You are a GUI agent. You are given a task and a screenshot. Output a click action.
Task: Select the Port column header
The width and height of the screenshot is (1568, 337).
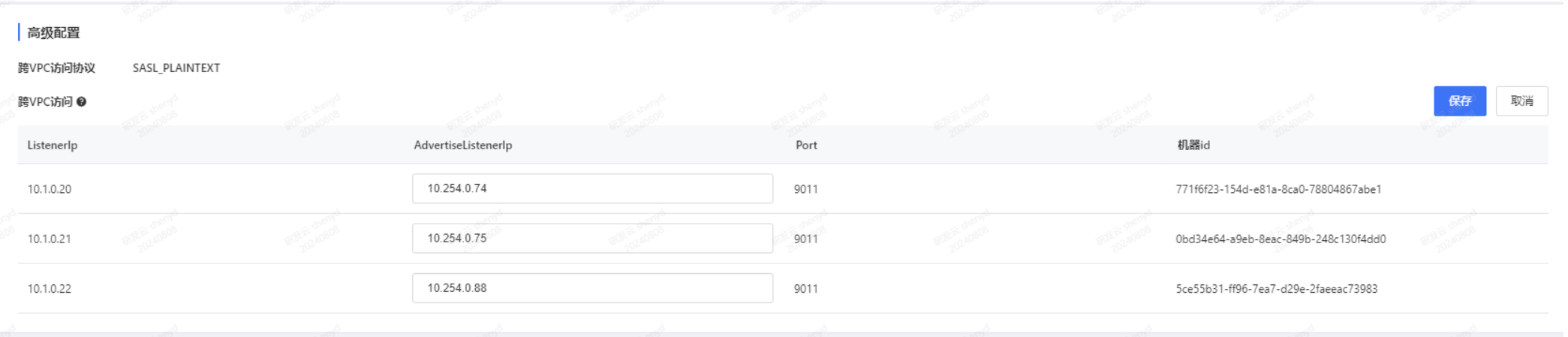[x=806, y=145]
